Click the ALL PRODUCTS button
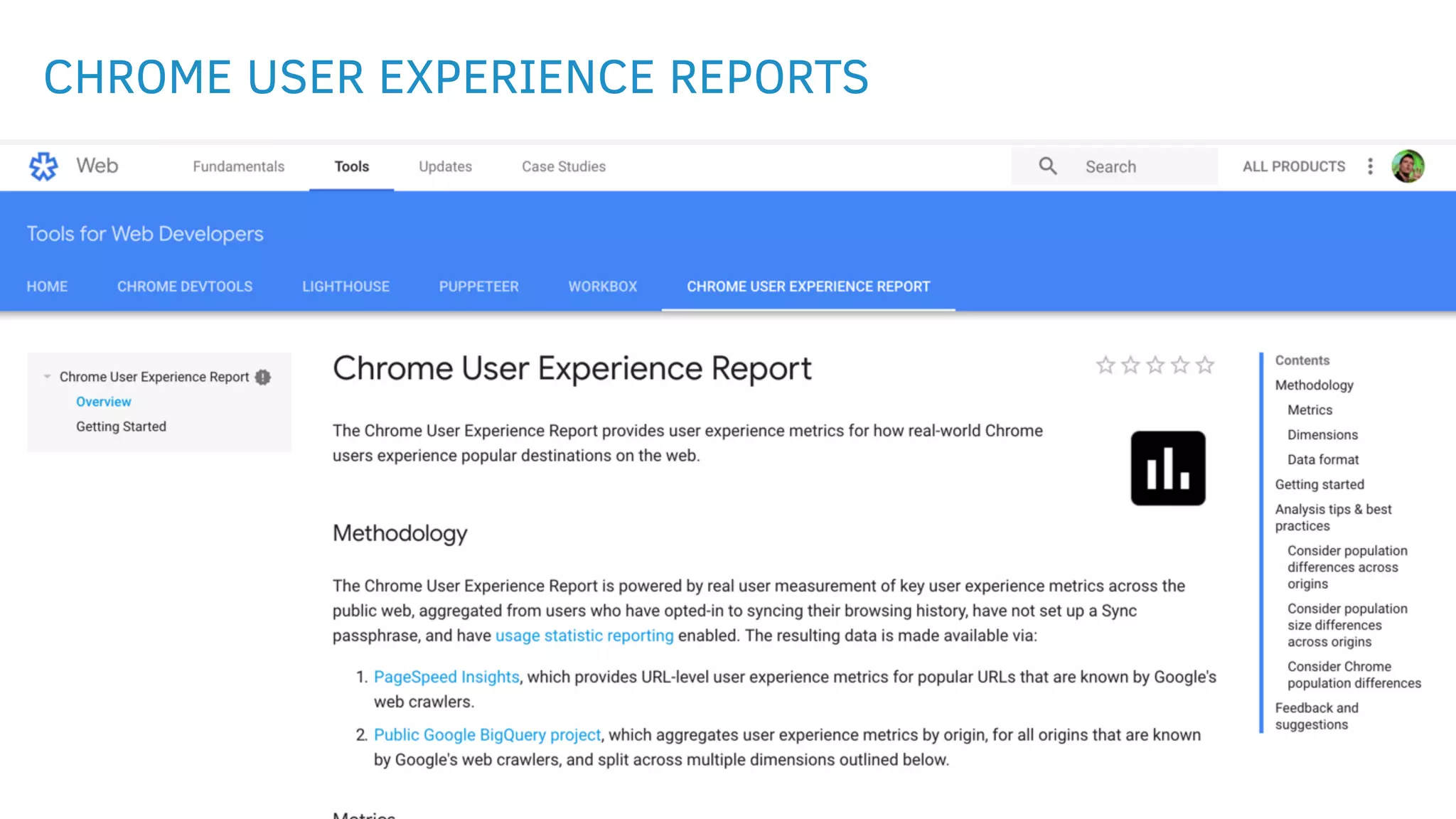1456x819 pixels. coord(1294,166)
